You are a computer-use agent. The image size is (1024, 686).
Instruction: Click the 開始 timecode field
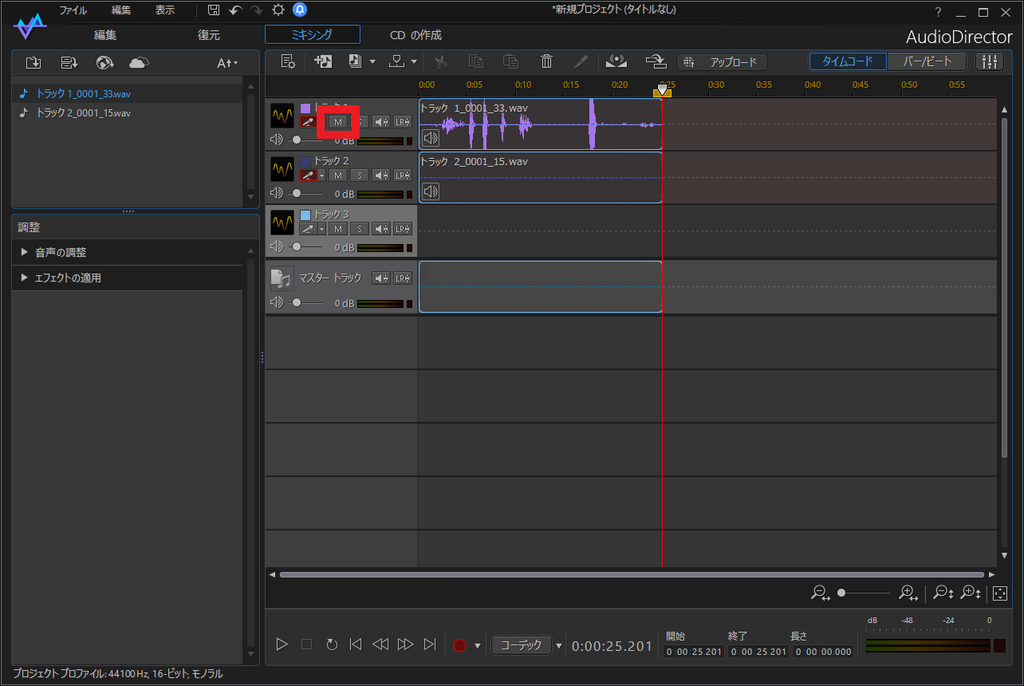[694, 651]
